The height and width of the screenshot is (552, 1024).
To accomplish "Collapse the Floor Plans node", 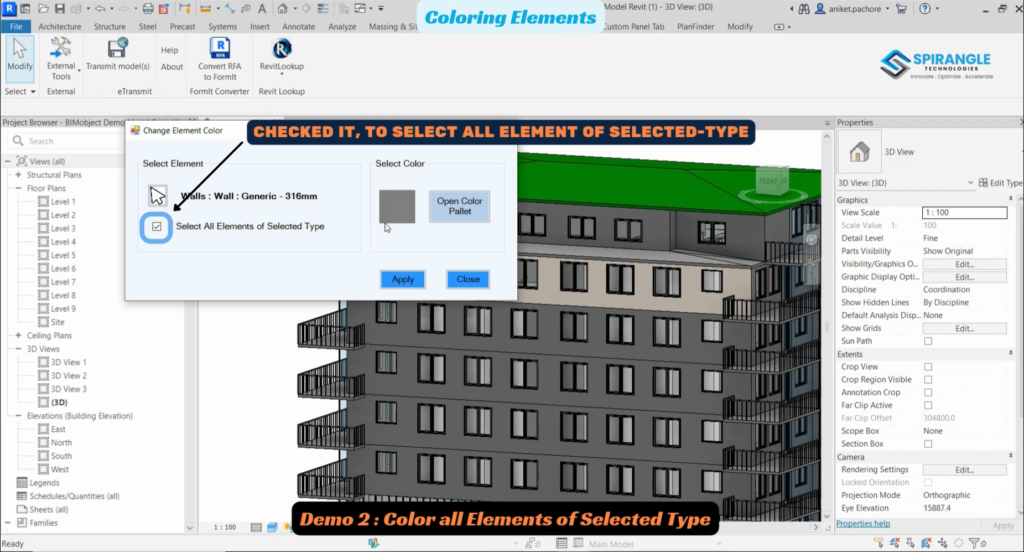I will (x=18, y=188).
